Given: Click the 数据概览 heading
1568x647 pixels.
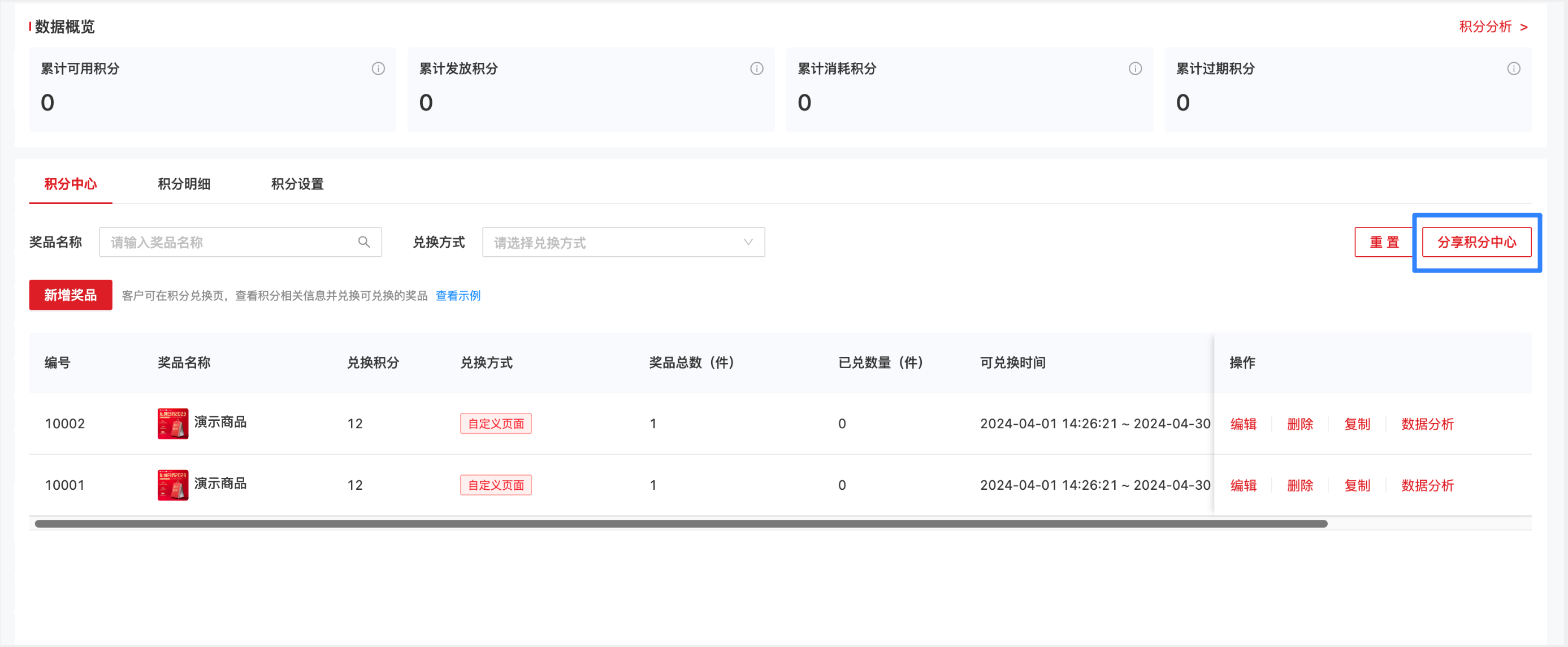Looking at the screenshot, I should click(64, 26).
